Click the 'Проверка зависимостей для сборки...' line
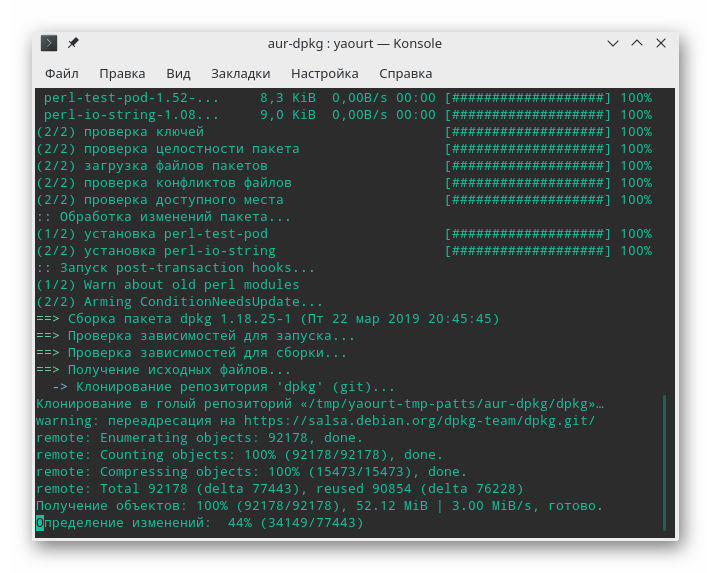The height and width of the screenshot is (573, 711). (x=191, y=353)
